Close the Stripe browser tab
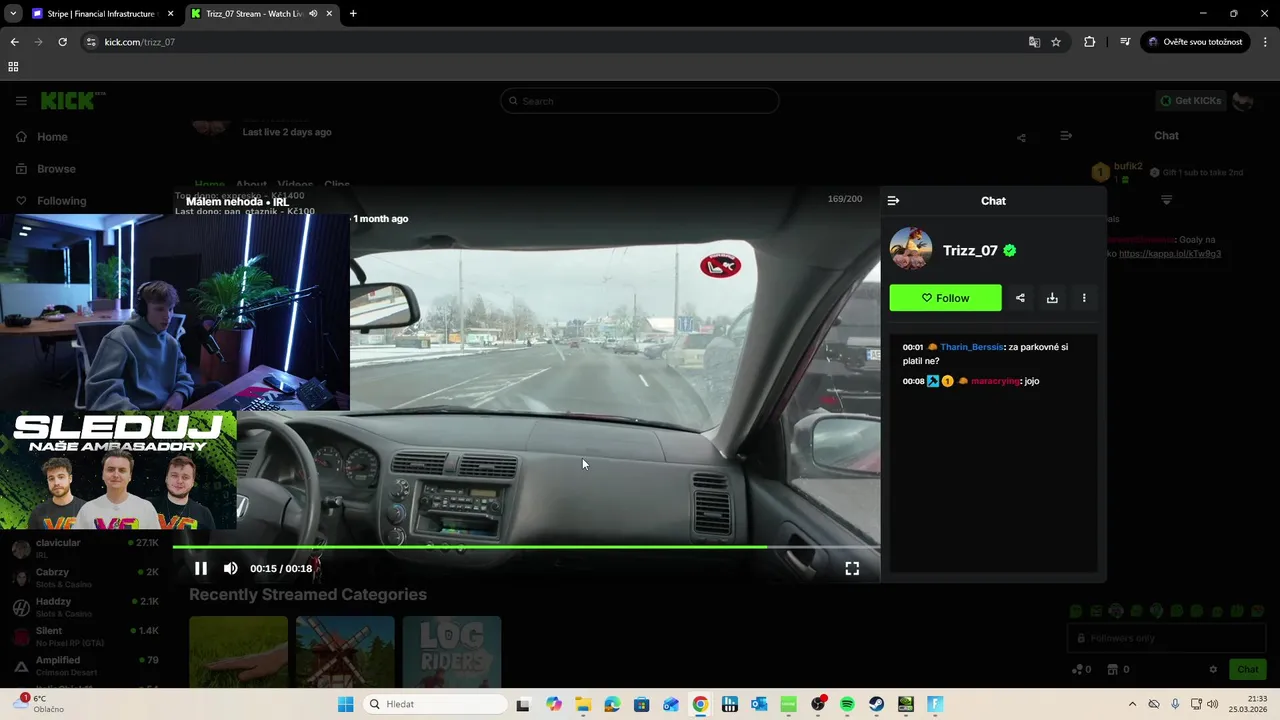1280x720 pixels. pyautogui.click(x=171, y=14)
